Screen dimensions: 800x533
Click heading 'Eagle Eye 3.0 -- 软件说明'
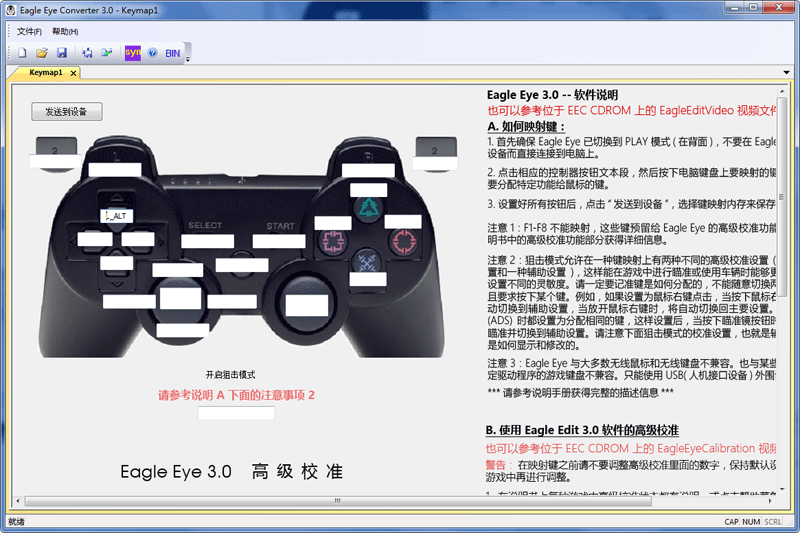(553, 95)
